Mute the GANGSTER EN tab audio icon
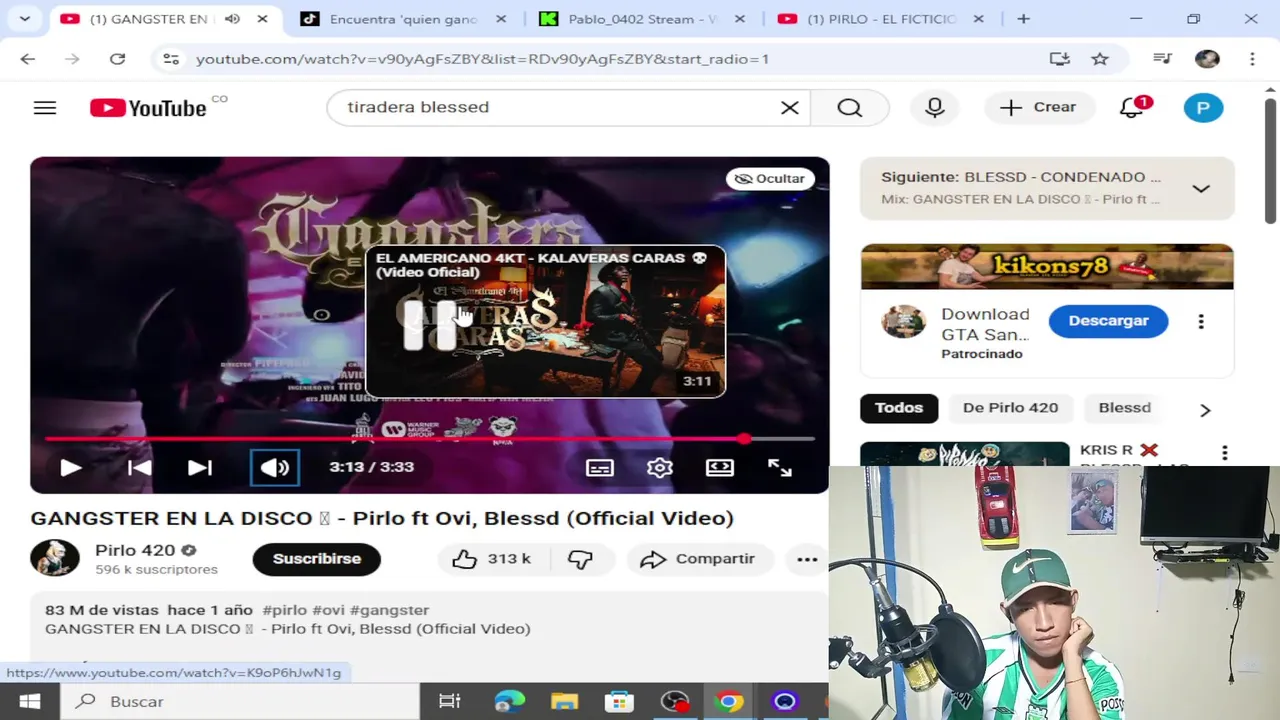1280x720 pixels. coord(232,19)
